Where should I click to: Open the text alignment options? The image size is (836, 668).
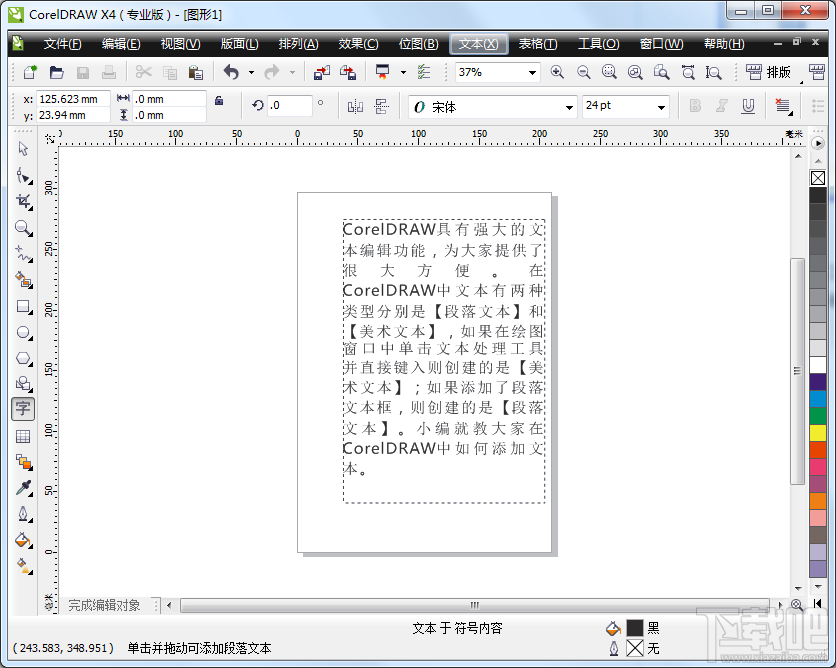(x=783, y=106)
